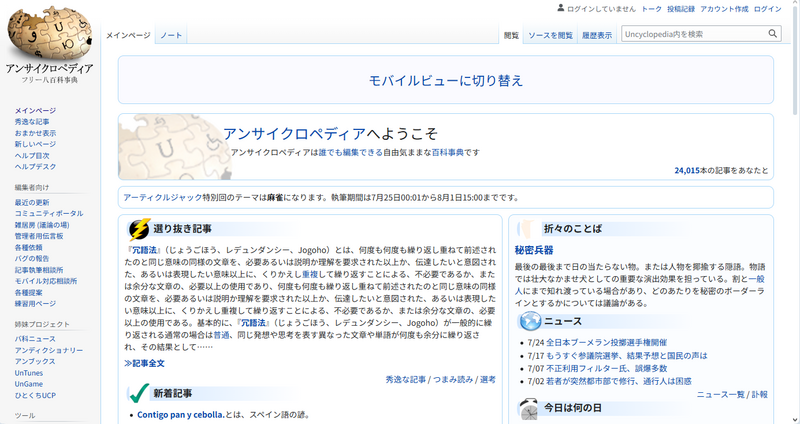Open the アカウント作成 link
This screenshot has height=424, width=800.
(723, 9)
